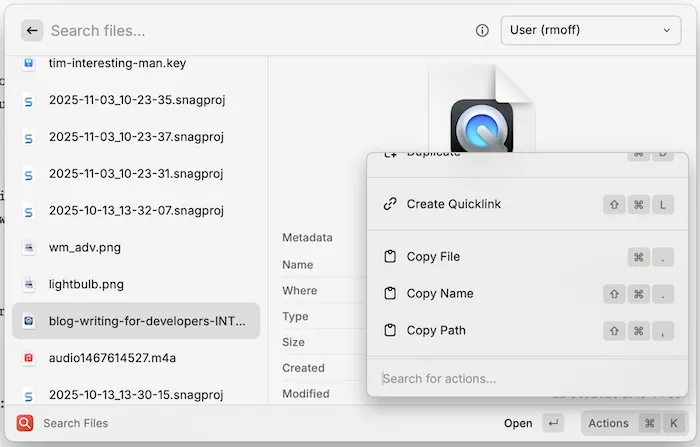Click the wm_adv.png file icon
700x447 pixels.
29,247
